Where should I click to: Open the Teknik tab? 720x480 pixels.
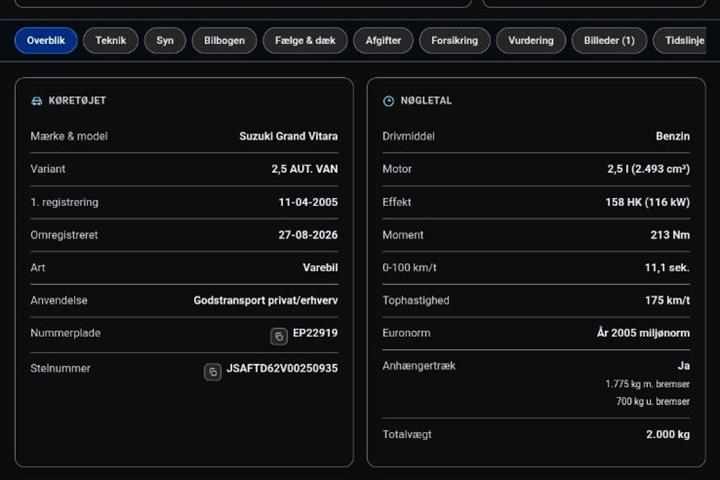pos(111,40)
